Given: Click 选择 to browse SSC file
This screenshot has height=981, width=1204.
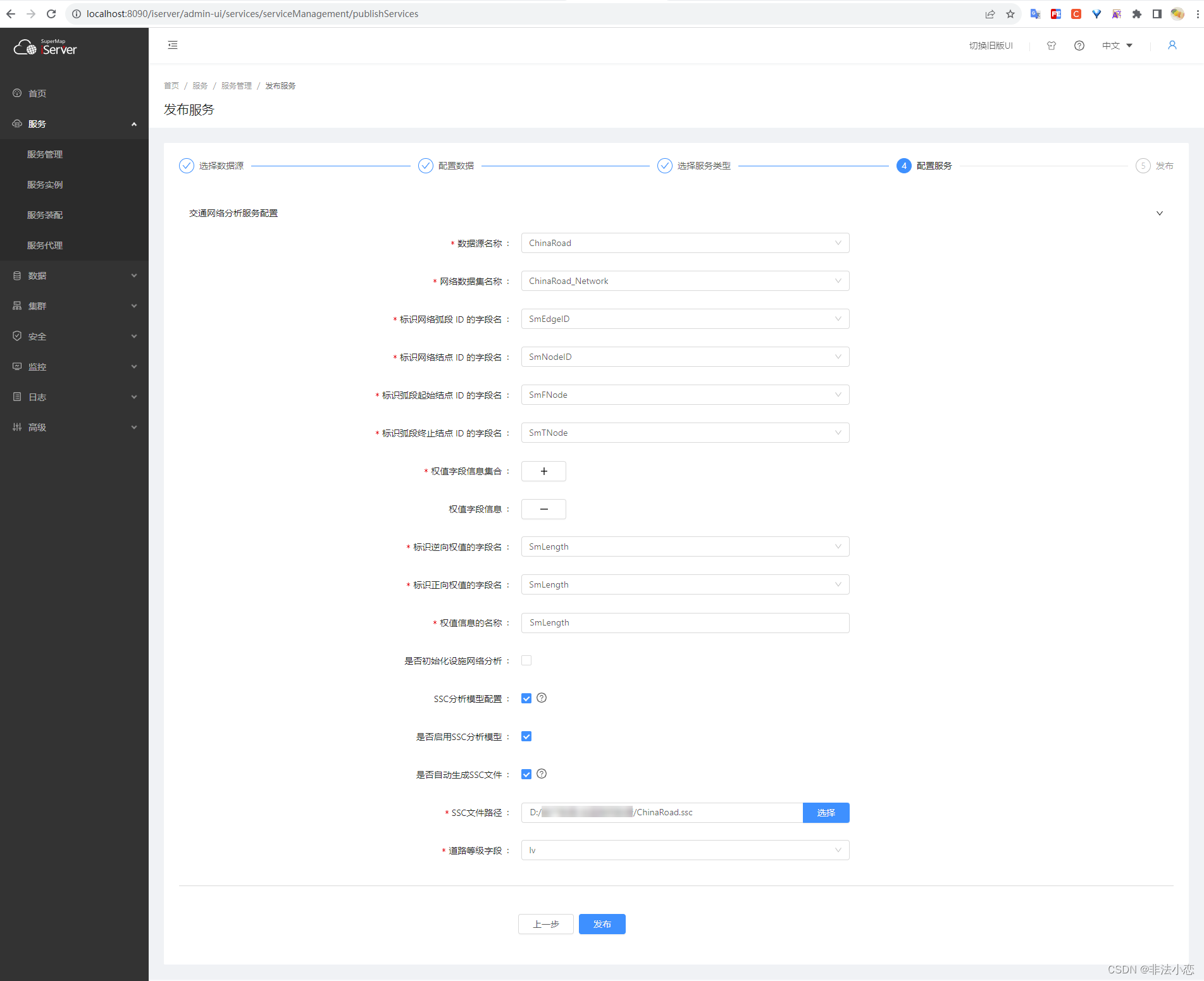Looking at the screenshot, I should pos(826,813).
